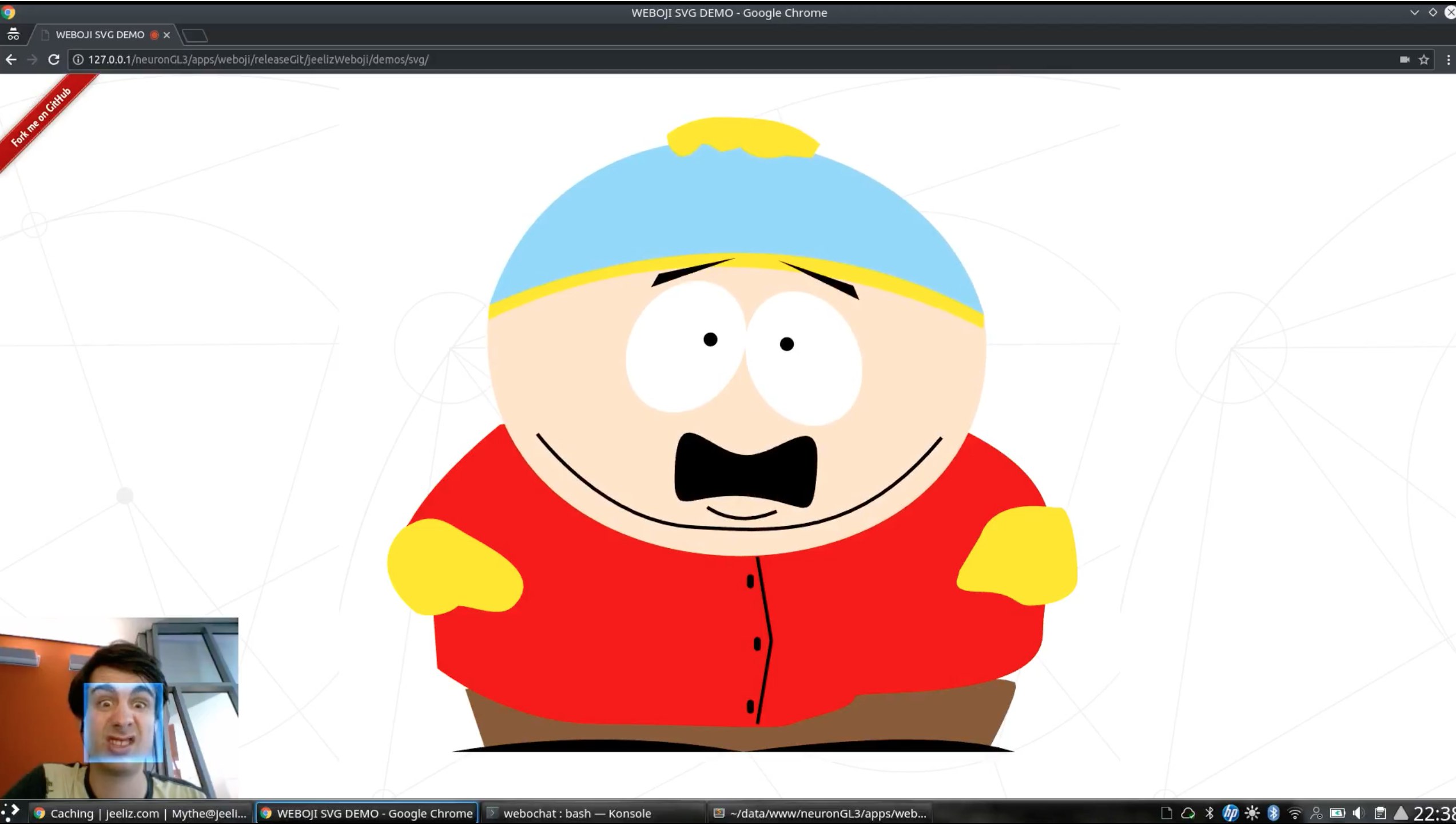The width and height of the screenshot is (1456, 824).
Task: Close the WEBOJI SVG DEMO tab
Action: (x=166, y=35)
